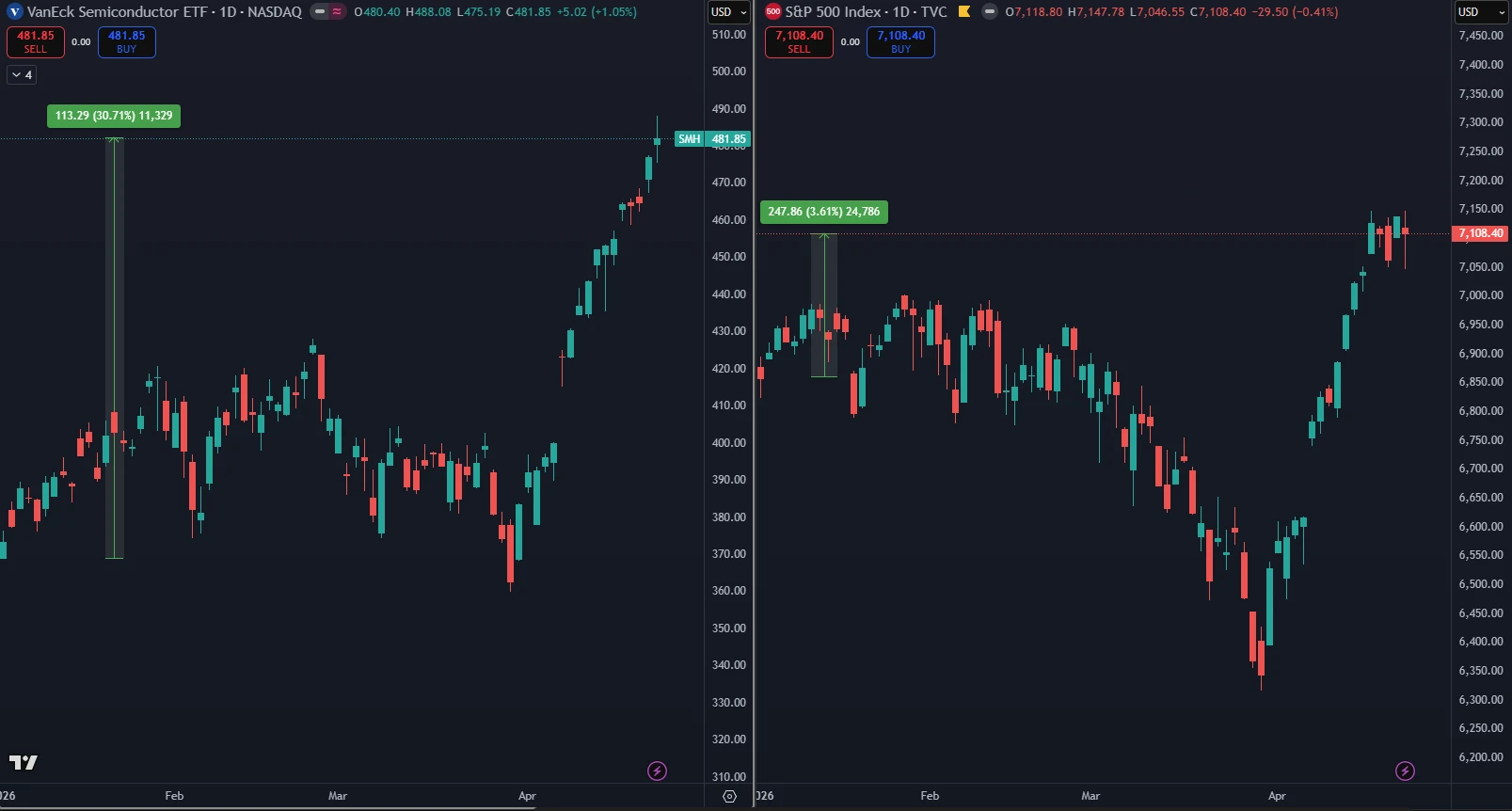Toggle the market status circle on S&P chart

(989, 12)
